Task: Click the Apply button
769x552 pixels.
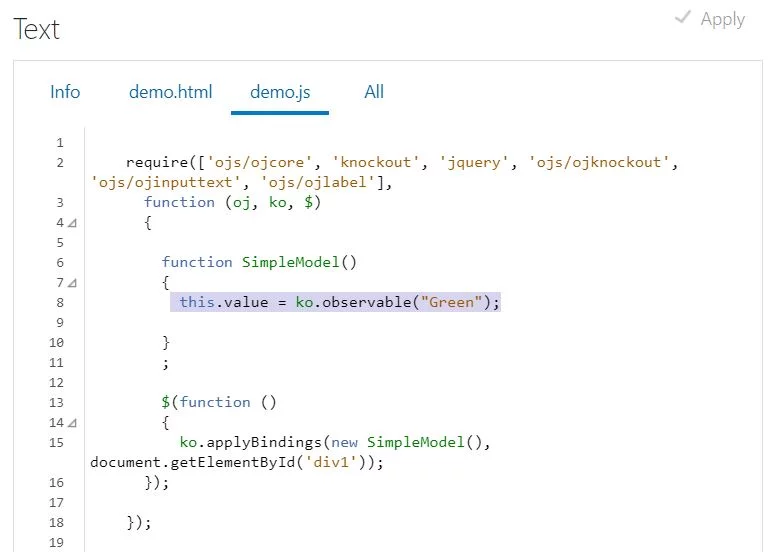Action: click(710, 19)
